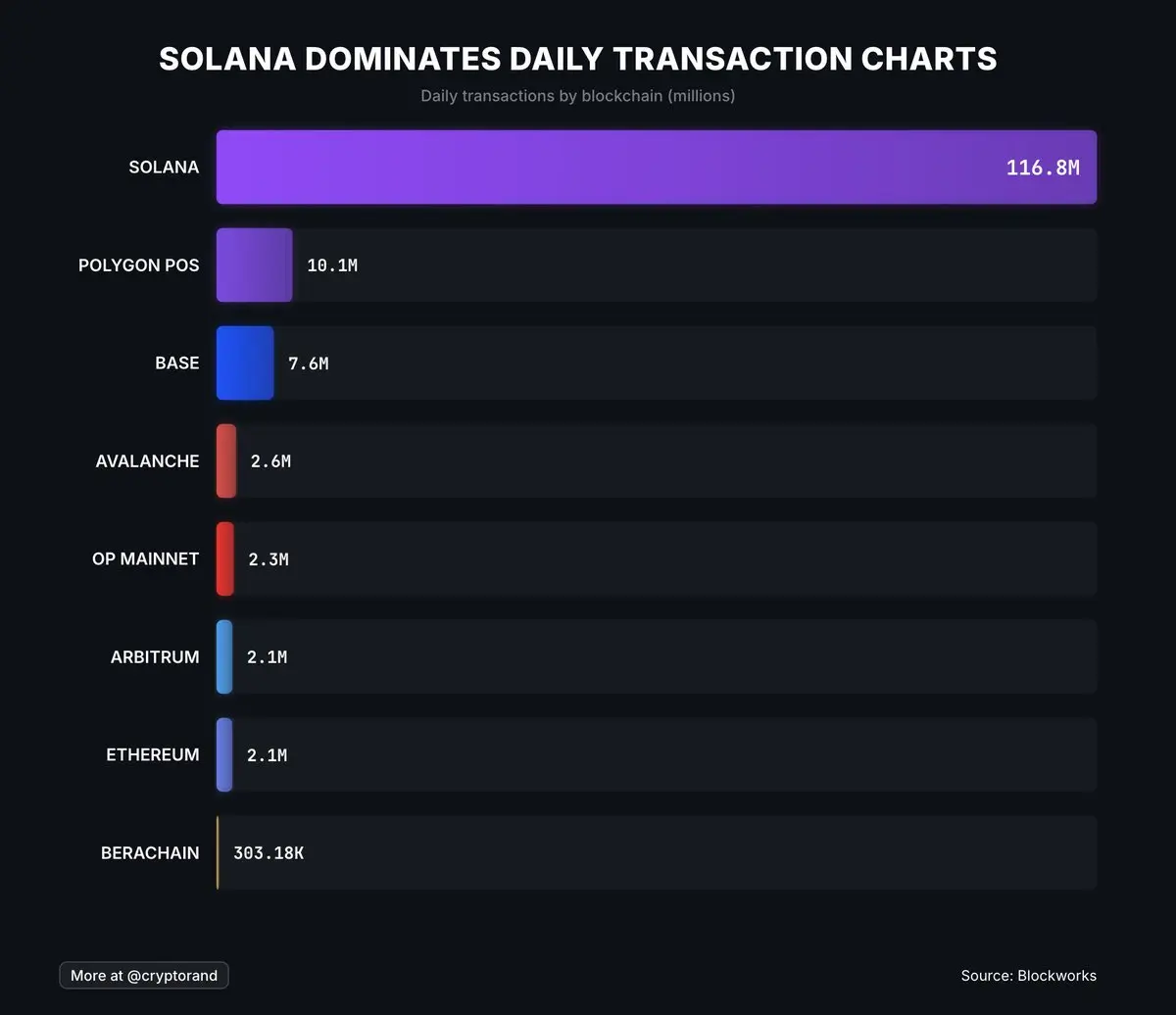The width and height of the screenshot is (1176, 1015).
Task: Click the blue Base bar
Action: pyautogui.click(x=245, y=363)
